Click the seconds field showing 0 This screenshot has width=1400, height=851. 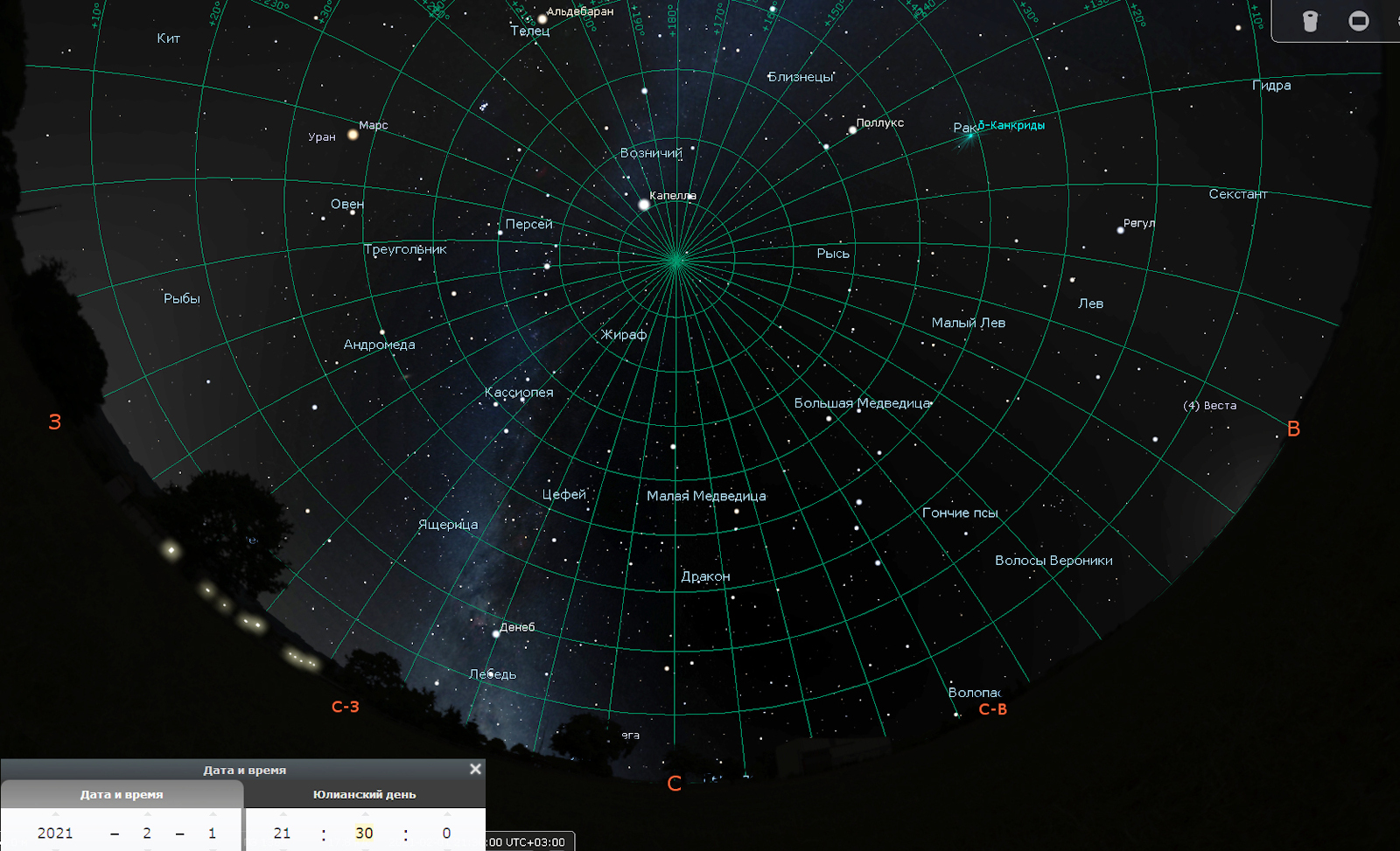pos(446,834)
